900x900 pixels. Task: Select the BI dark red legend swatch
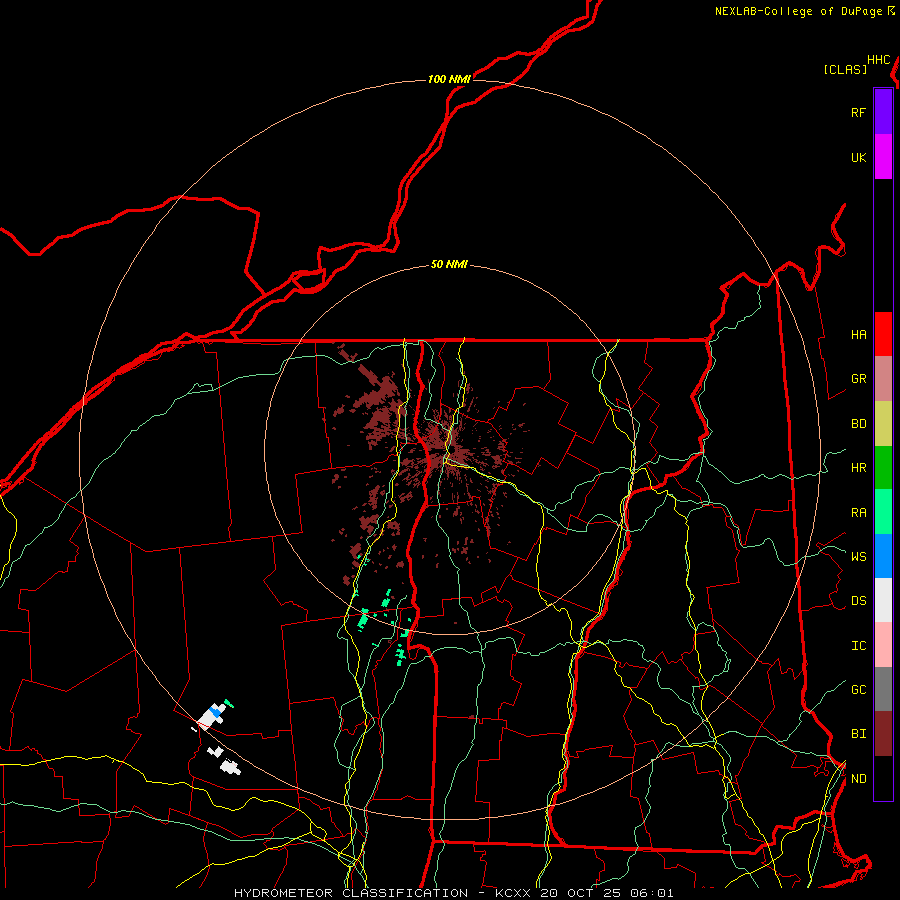click(883, 734)
